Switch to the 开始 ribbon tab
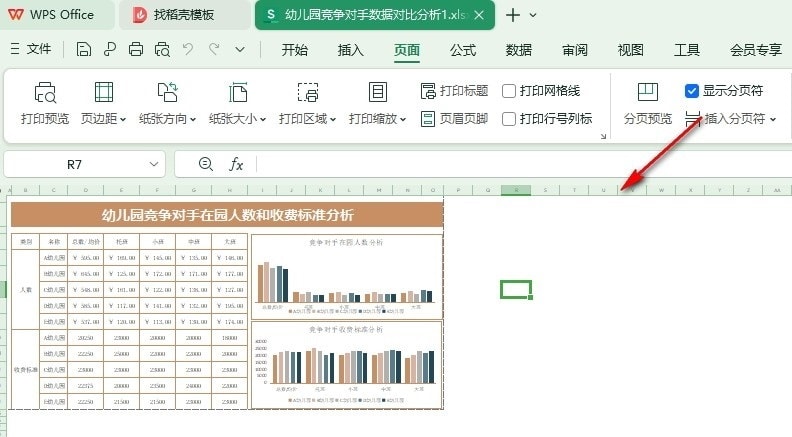 [x=294, y=50]
